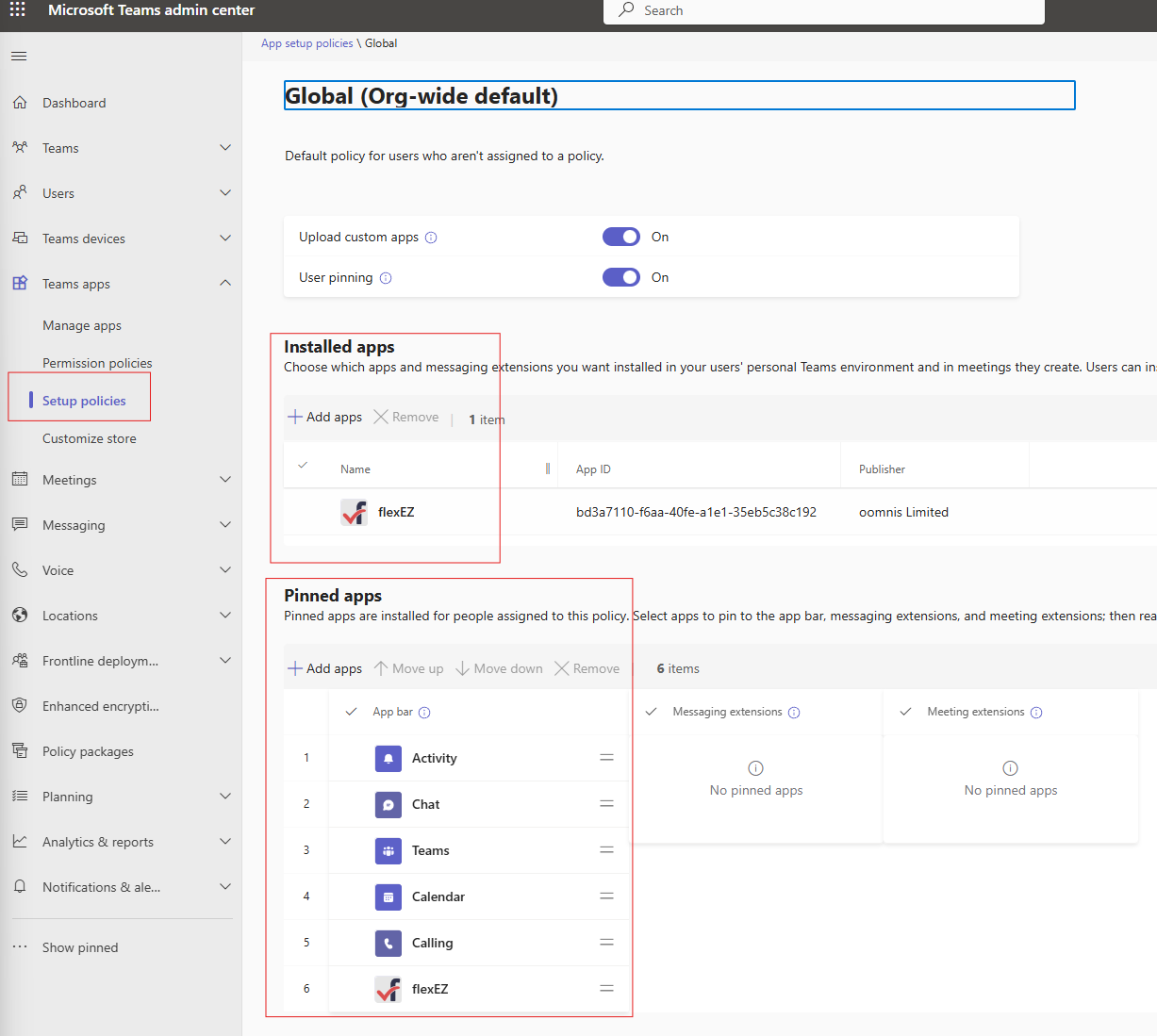Viewport: 1157px width, 1036px height.
Task: Click Remove in Pinned apps toolbar
Action: pos(587,668)
